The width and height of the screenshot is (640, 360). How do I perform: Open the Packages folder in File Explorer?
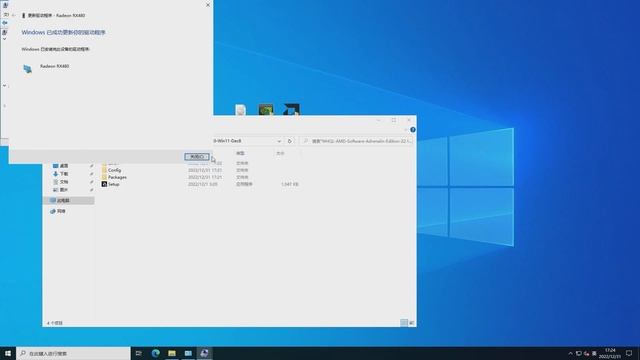pos(117,177)
